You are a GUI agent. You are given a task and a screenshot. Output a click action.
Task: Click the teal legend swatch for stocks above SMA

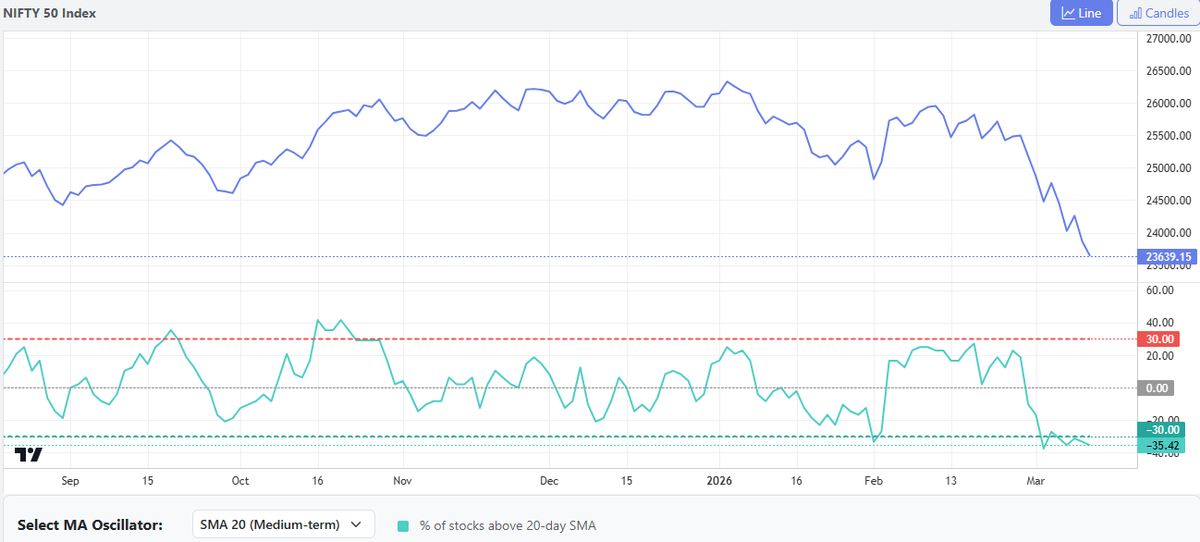[x=403, y=525]
